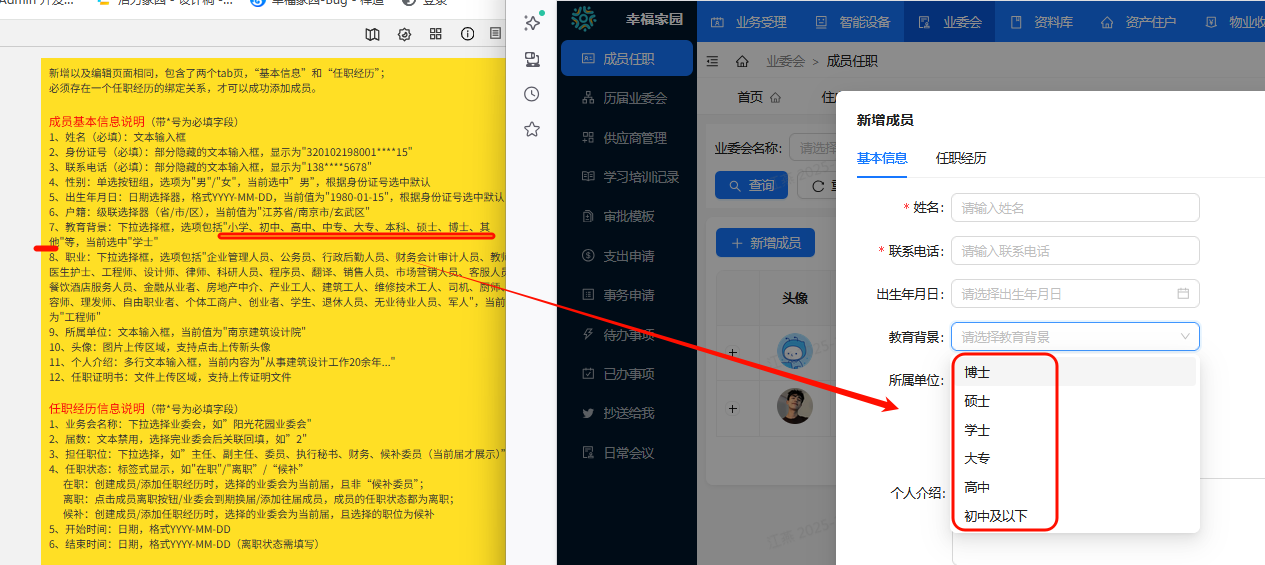This screenshot has width=1265, height=565.
Task: Click the 业委会 breadcrumb link
Action: [785, 61]
